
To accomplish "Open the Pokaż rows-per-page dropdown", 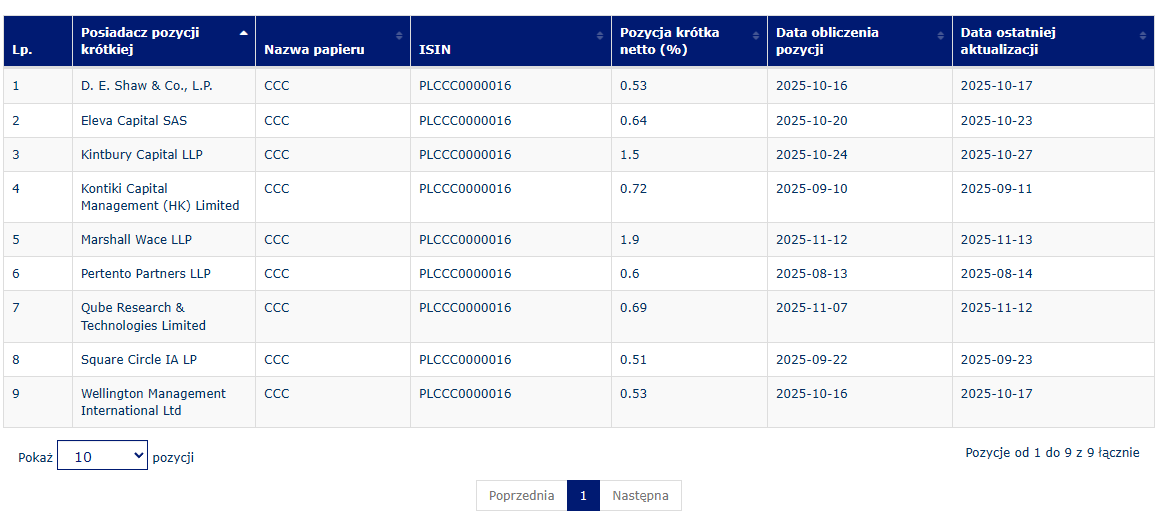I will [x=102, y=456].
